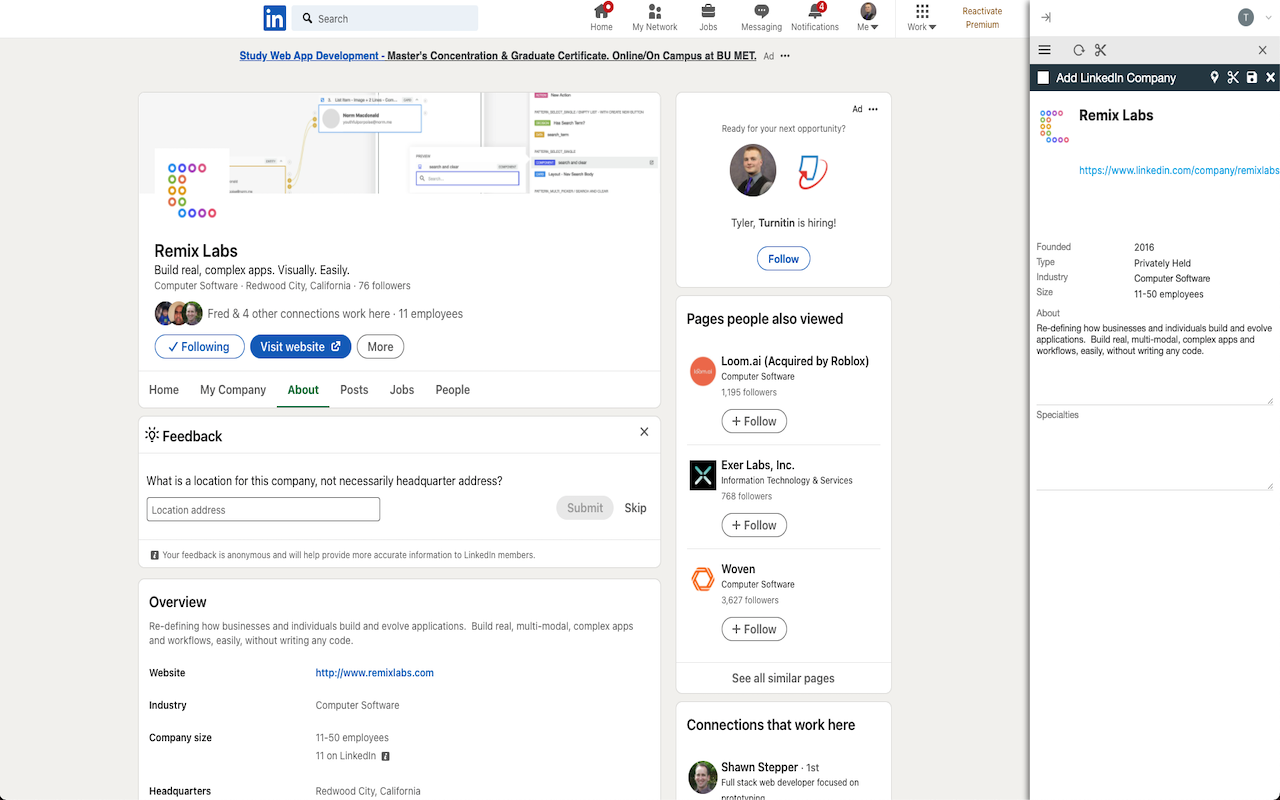Viewport: 1280px width, 800px height.
Task: Click the refresh icon in panel toolbar
Action: tap(1079, 50)
